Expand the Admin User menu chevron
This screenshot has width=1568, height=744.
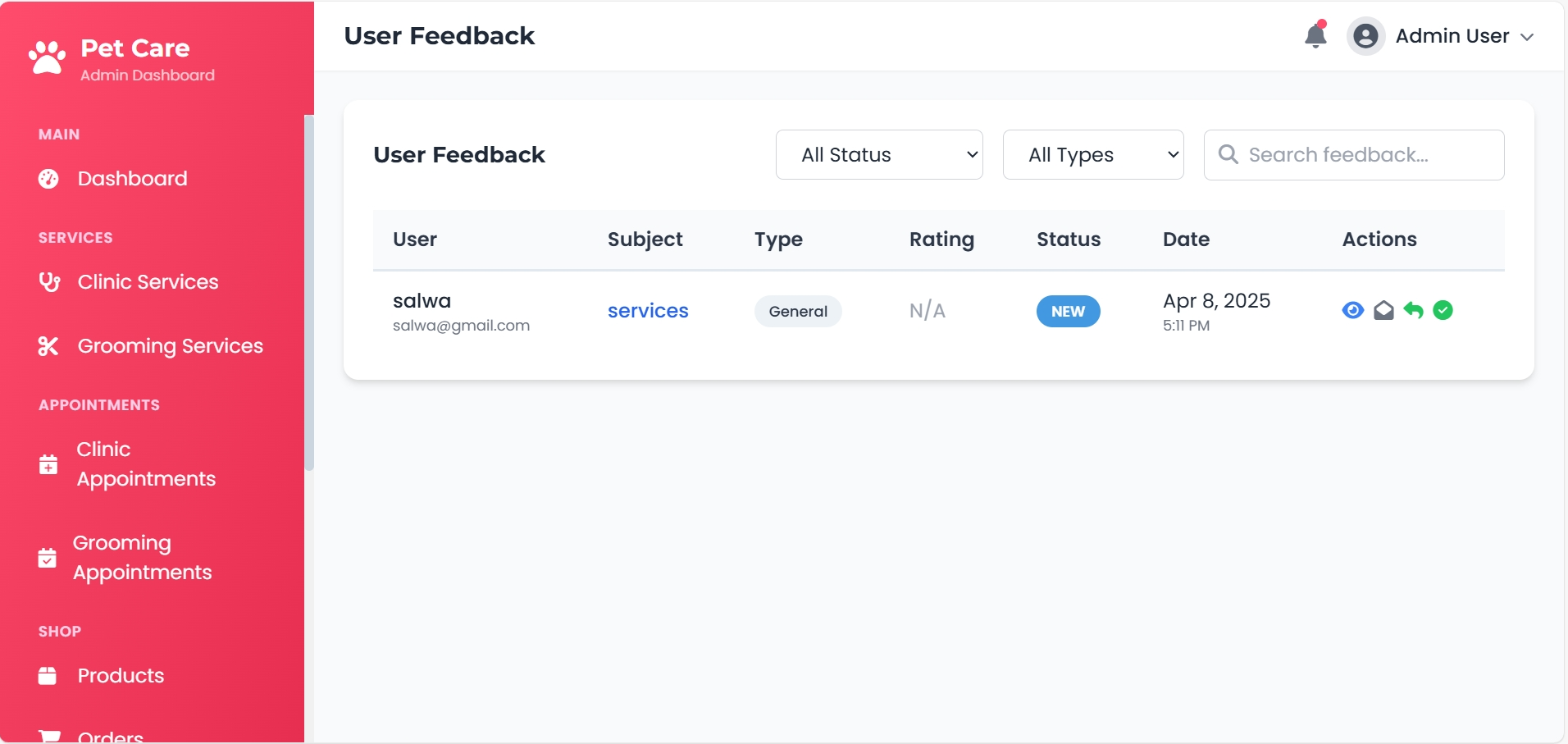[1527, 37]
